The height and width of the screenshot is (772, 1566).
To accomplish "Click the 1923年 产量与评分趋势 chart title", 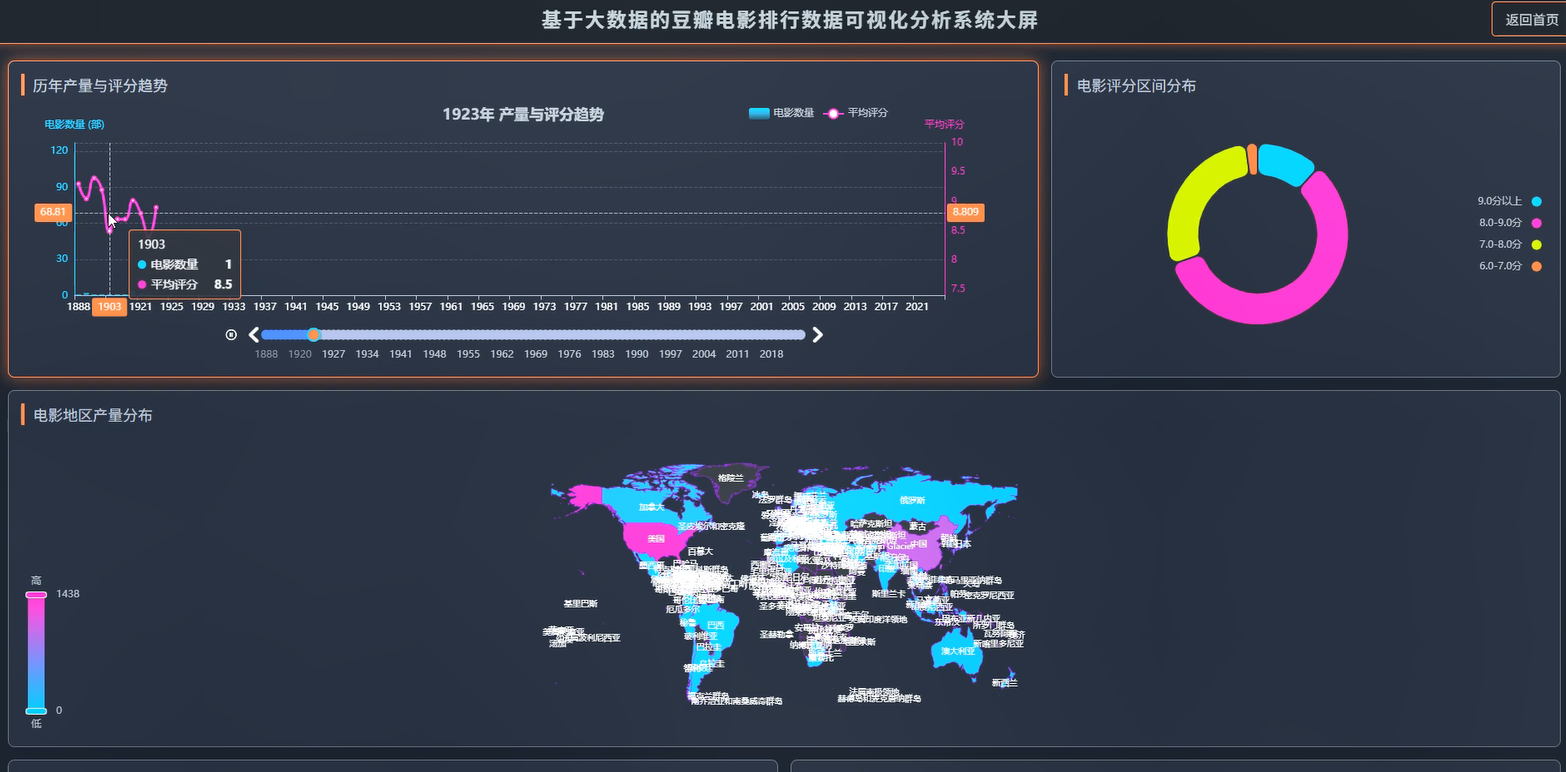I will pos(523,115).
